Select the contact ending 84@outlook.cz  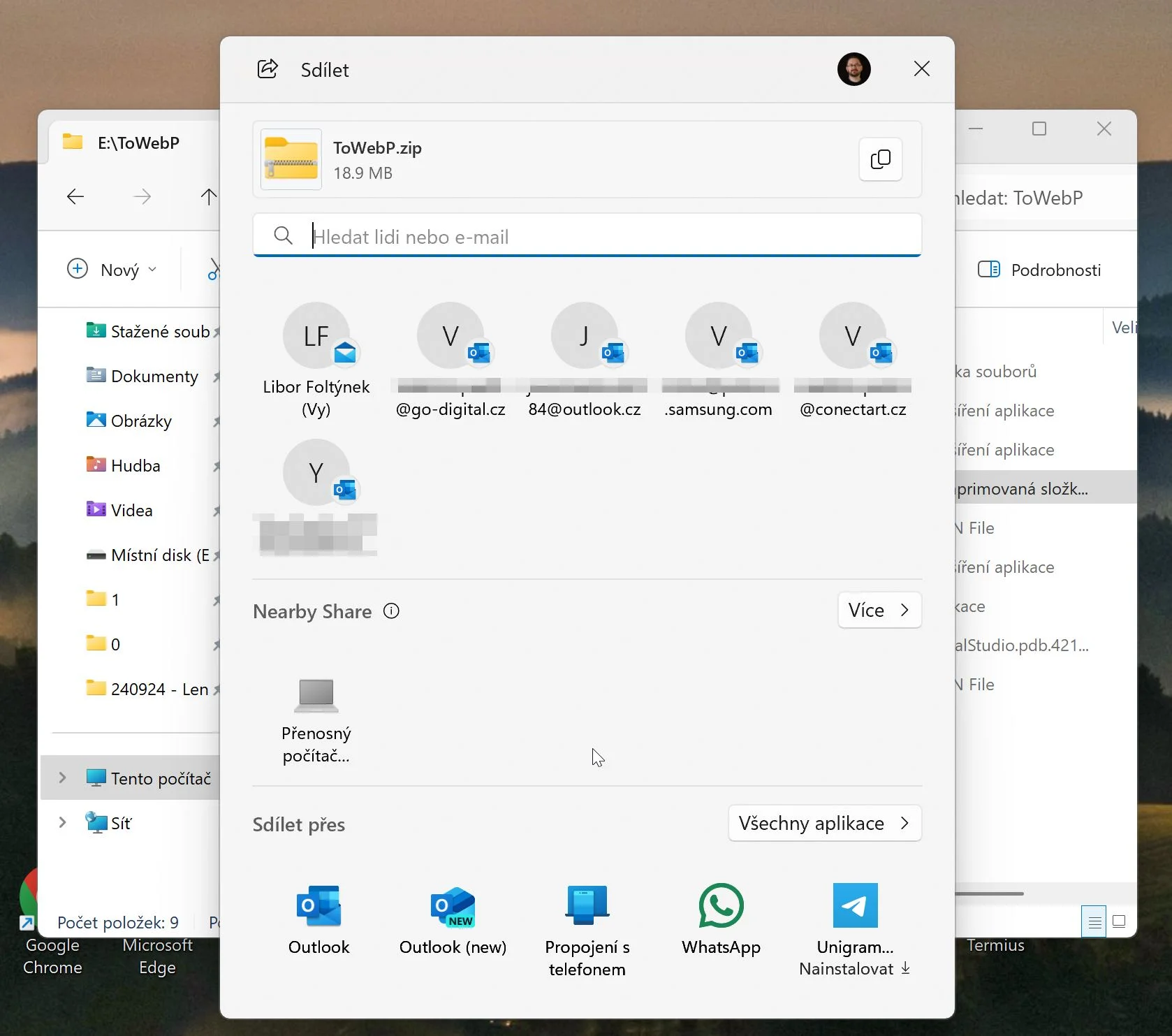tap(585, 360)
